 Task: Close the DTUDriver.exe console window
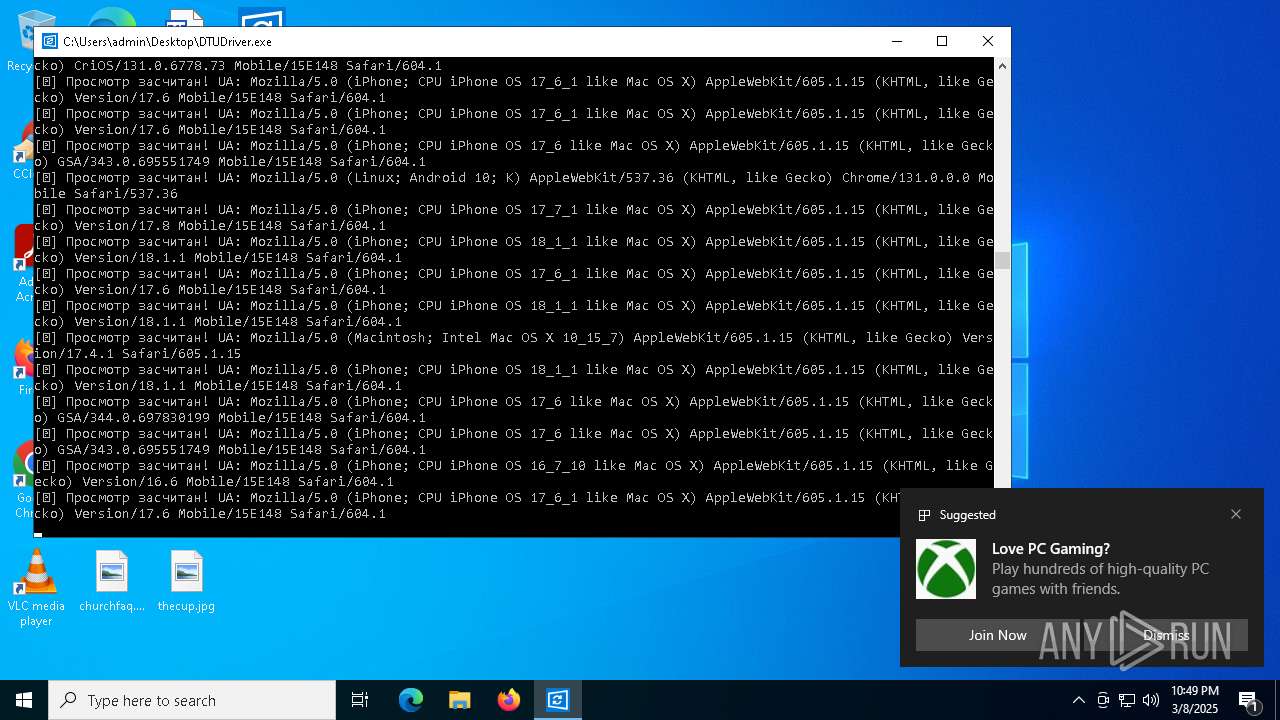988,41
